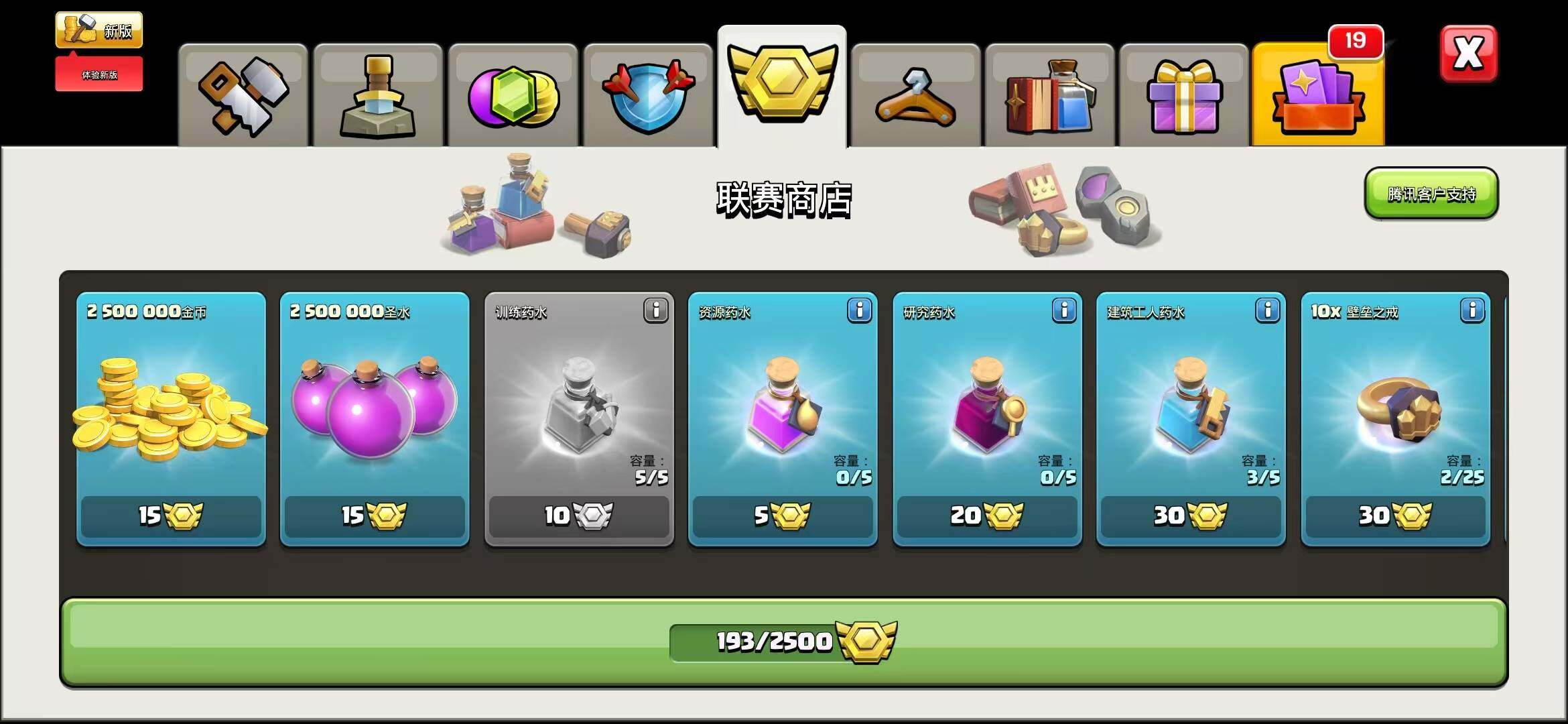1568x724 pixels.
Task: Open the clothes hanger skins tab
Action: tap(916, 95)
